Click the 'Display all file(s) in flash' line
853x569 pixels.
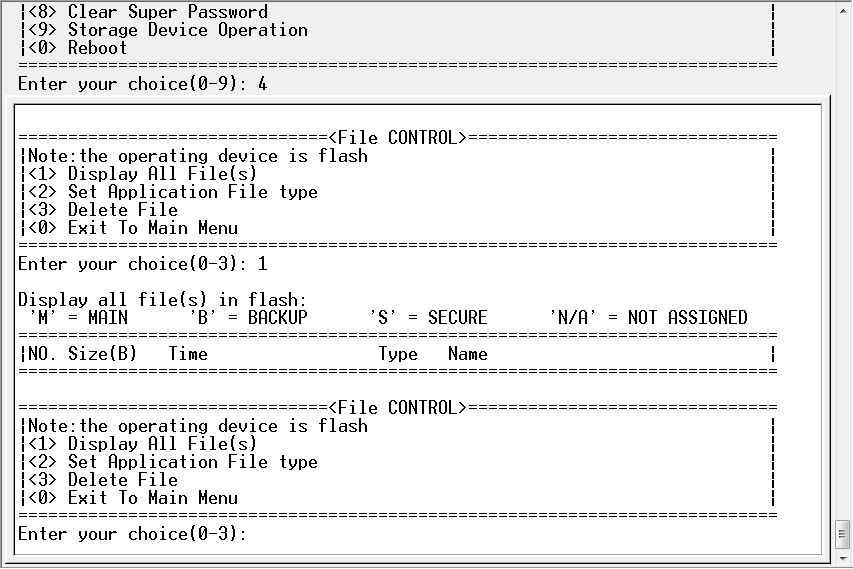(162, 300)
